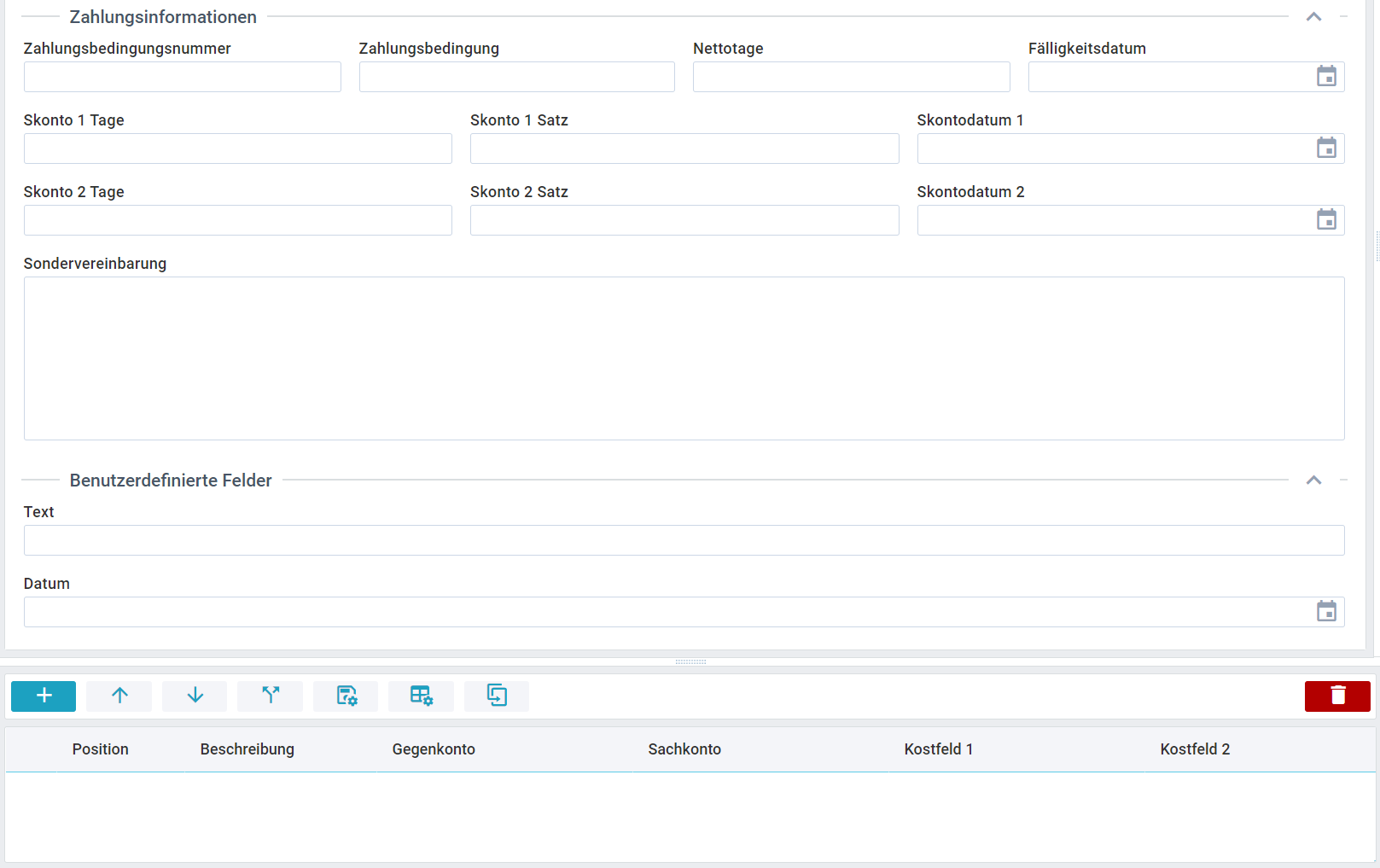Open the Datum calendar picker

[x=1326, y=612]
